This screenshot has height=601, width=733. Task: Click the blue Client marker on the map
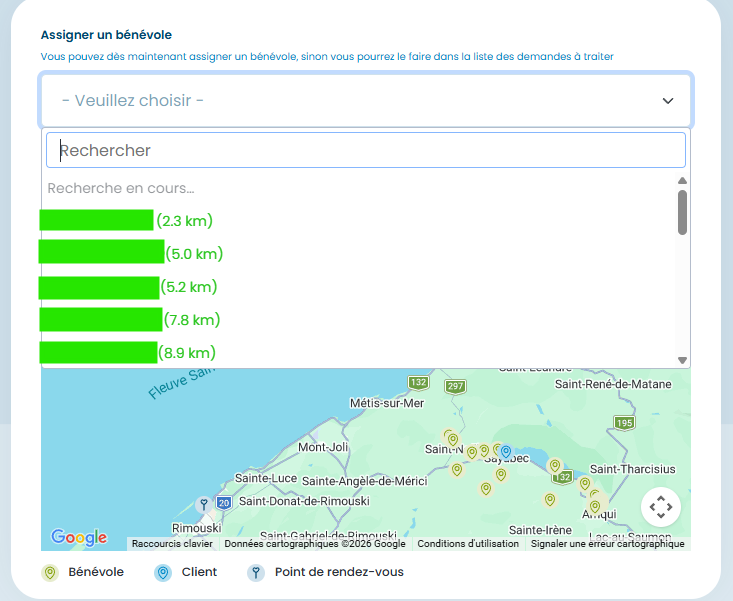(x=506, y=452)
